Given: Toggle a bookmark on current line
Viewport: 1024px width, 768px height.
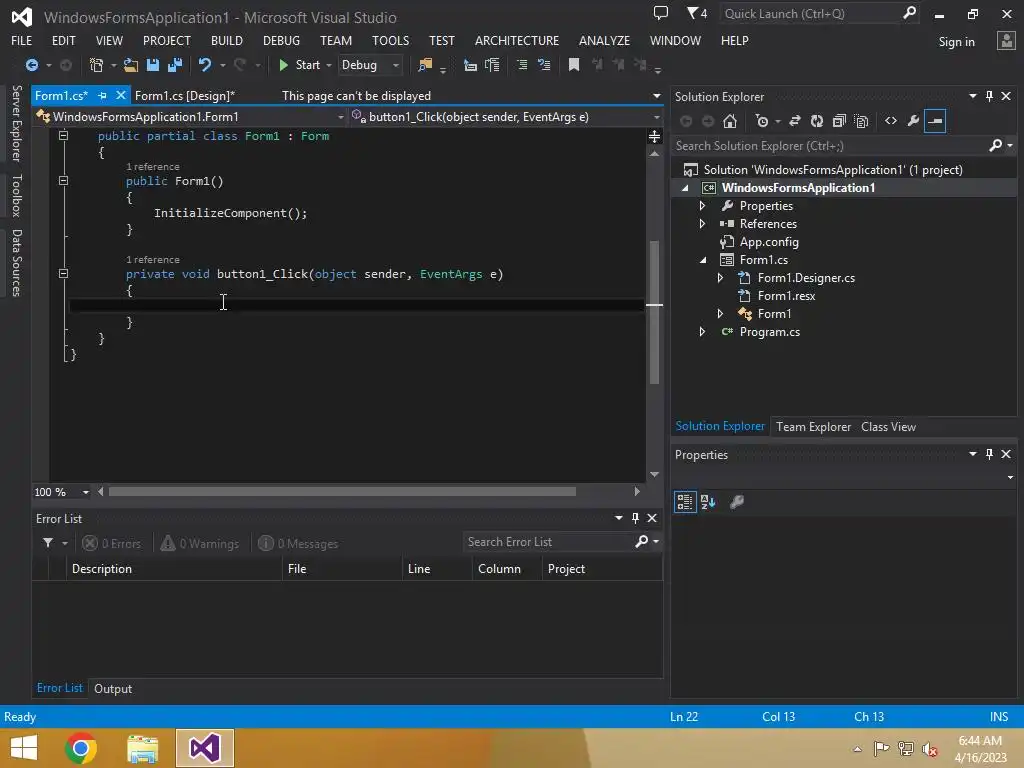Looking at the screenshot, I should pyautogui.click(x=574, y=65).
